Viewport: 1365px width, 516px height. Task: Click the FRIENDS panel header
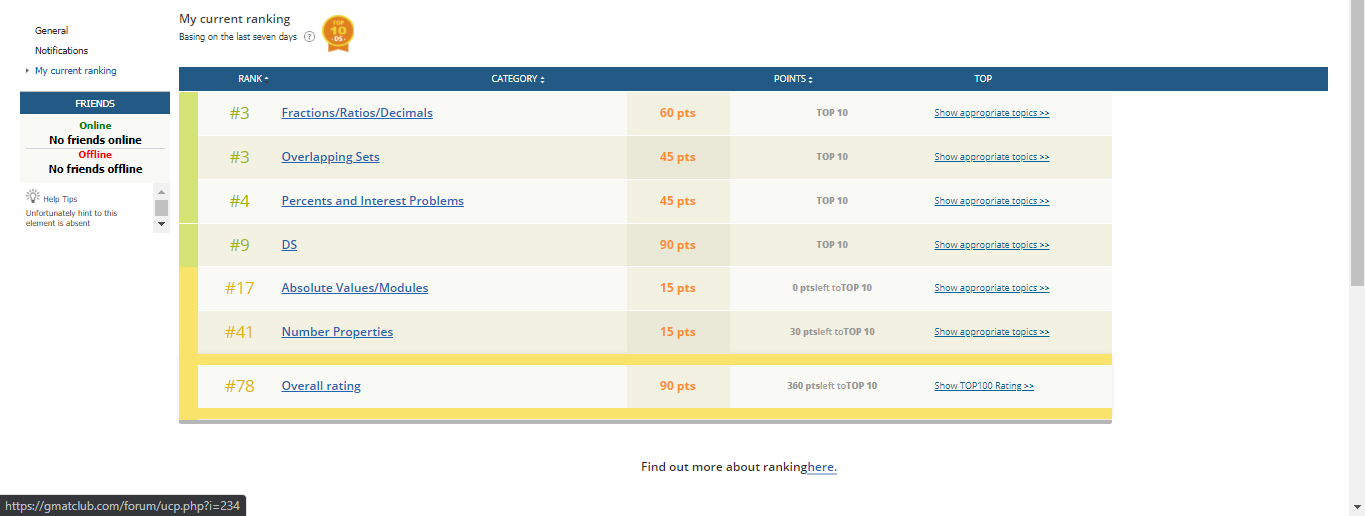pyautogui.click(x=95, y=103)
